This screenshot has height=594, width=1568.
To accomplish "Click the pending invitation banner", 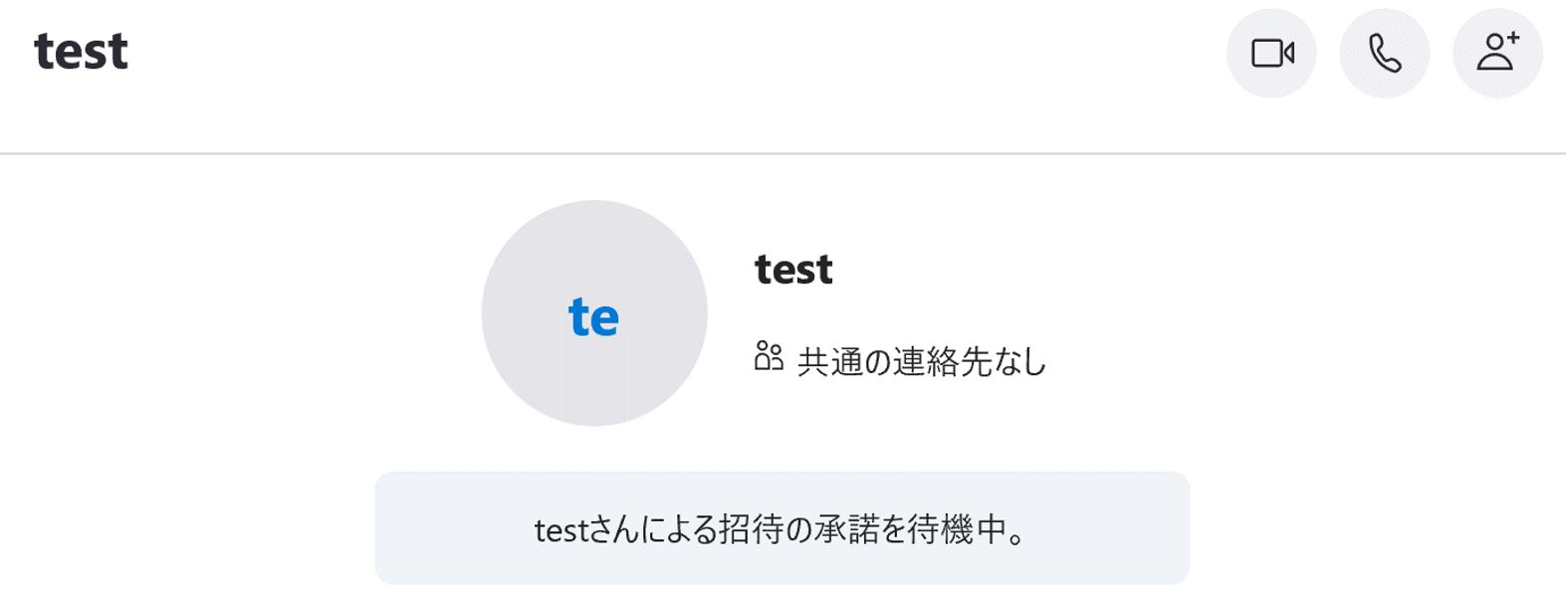I will 782,528.
